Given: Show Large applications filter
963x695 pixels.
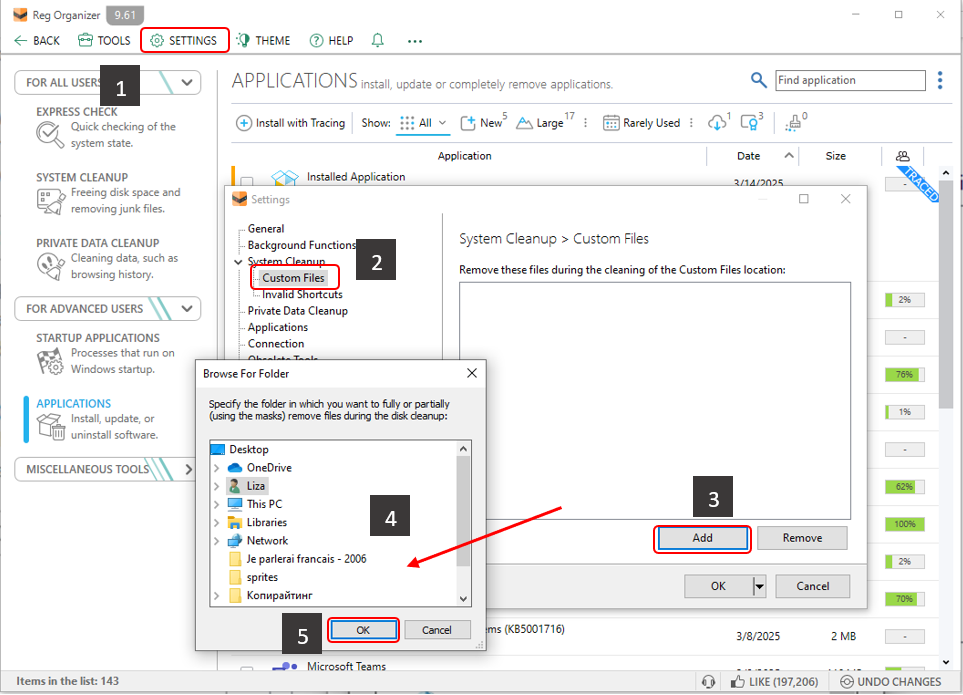Looking at the screenshot, I should [x=540, y=123].
